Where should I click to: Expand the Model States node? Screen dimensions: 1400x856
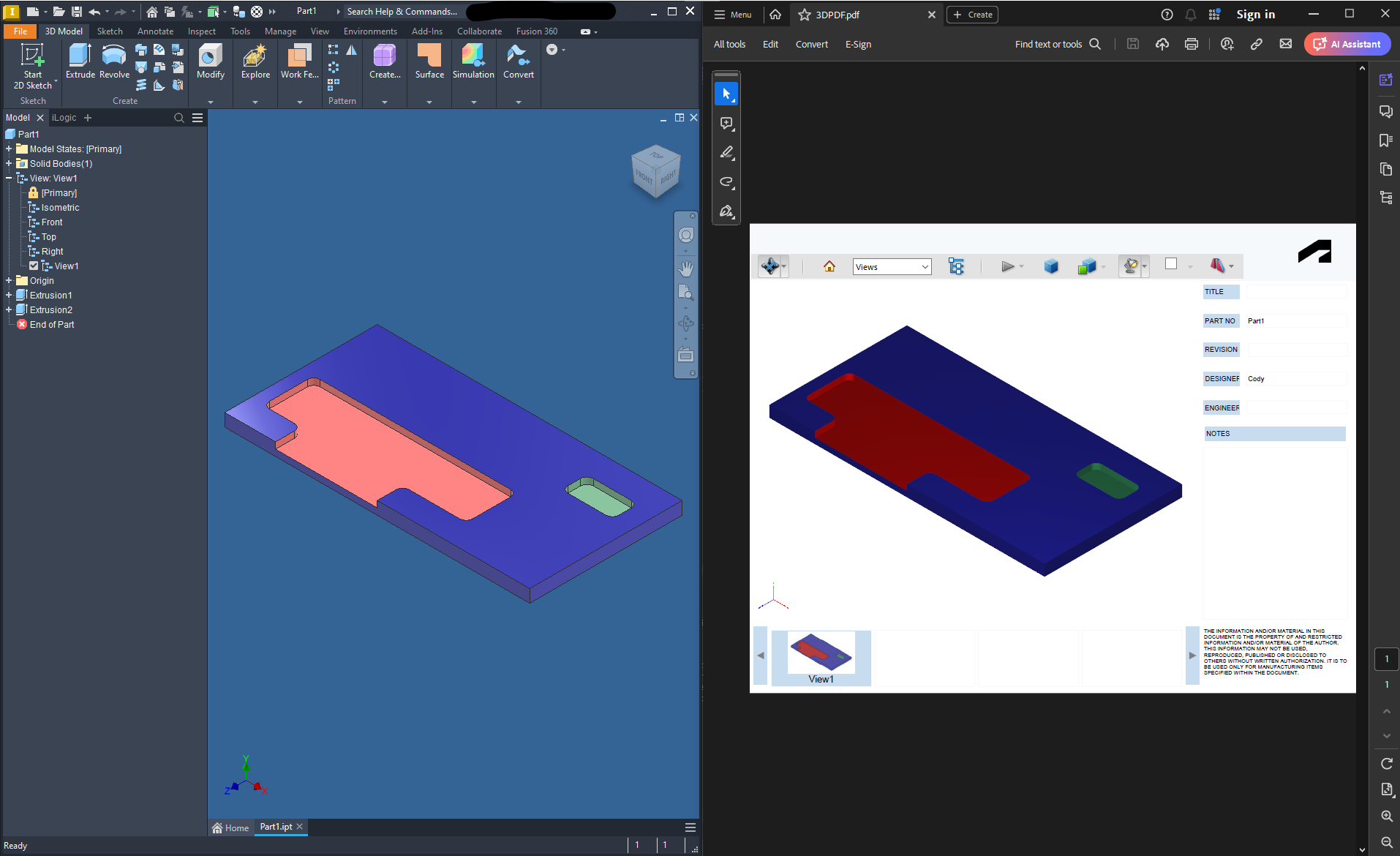(9, 149)
